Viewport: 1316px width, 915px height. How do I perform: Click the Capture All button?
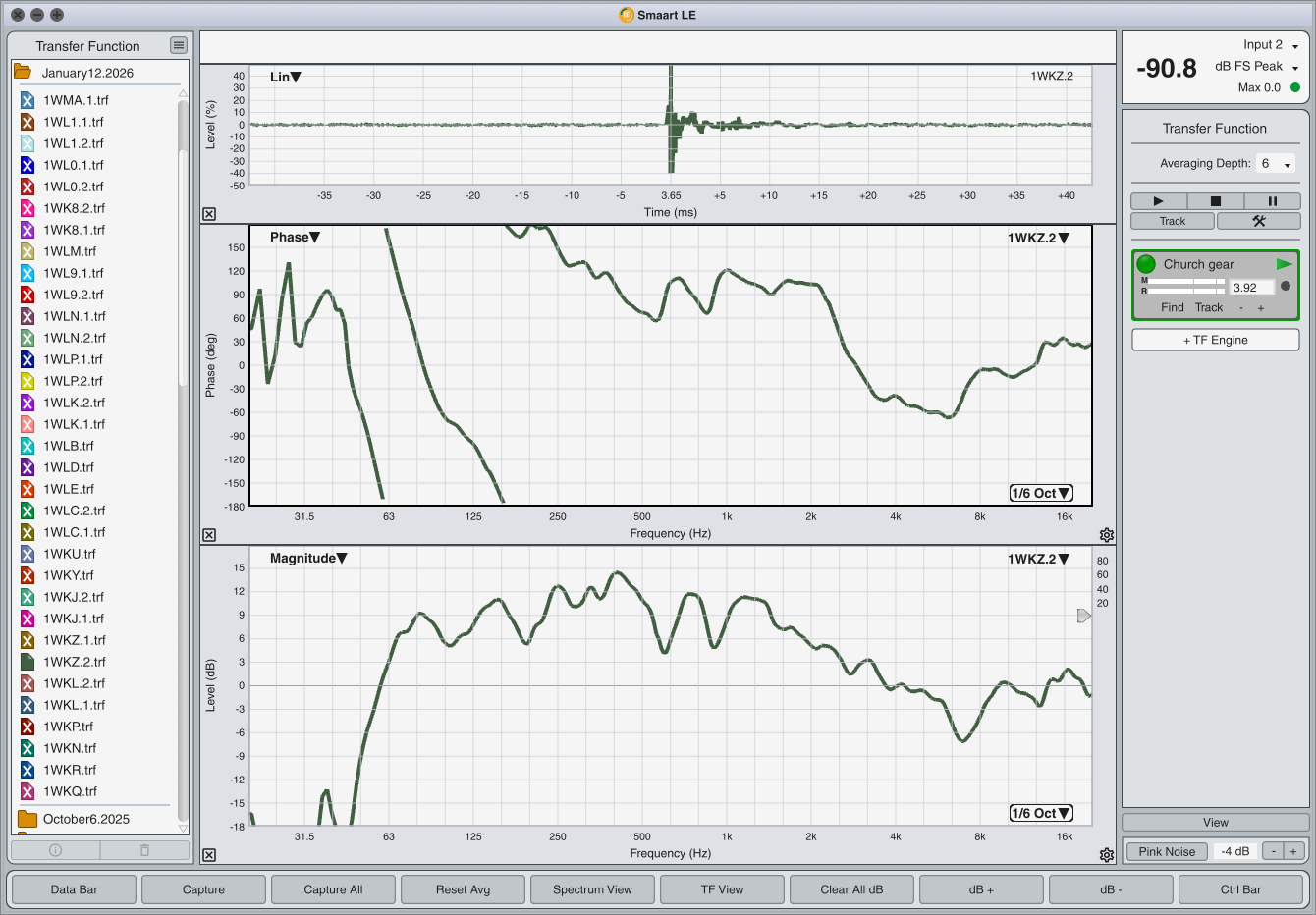pyautogui.click(x=333, y=889)
